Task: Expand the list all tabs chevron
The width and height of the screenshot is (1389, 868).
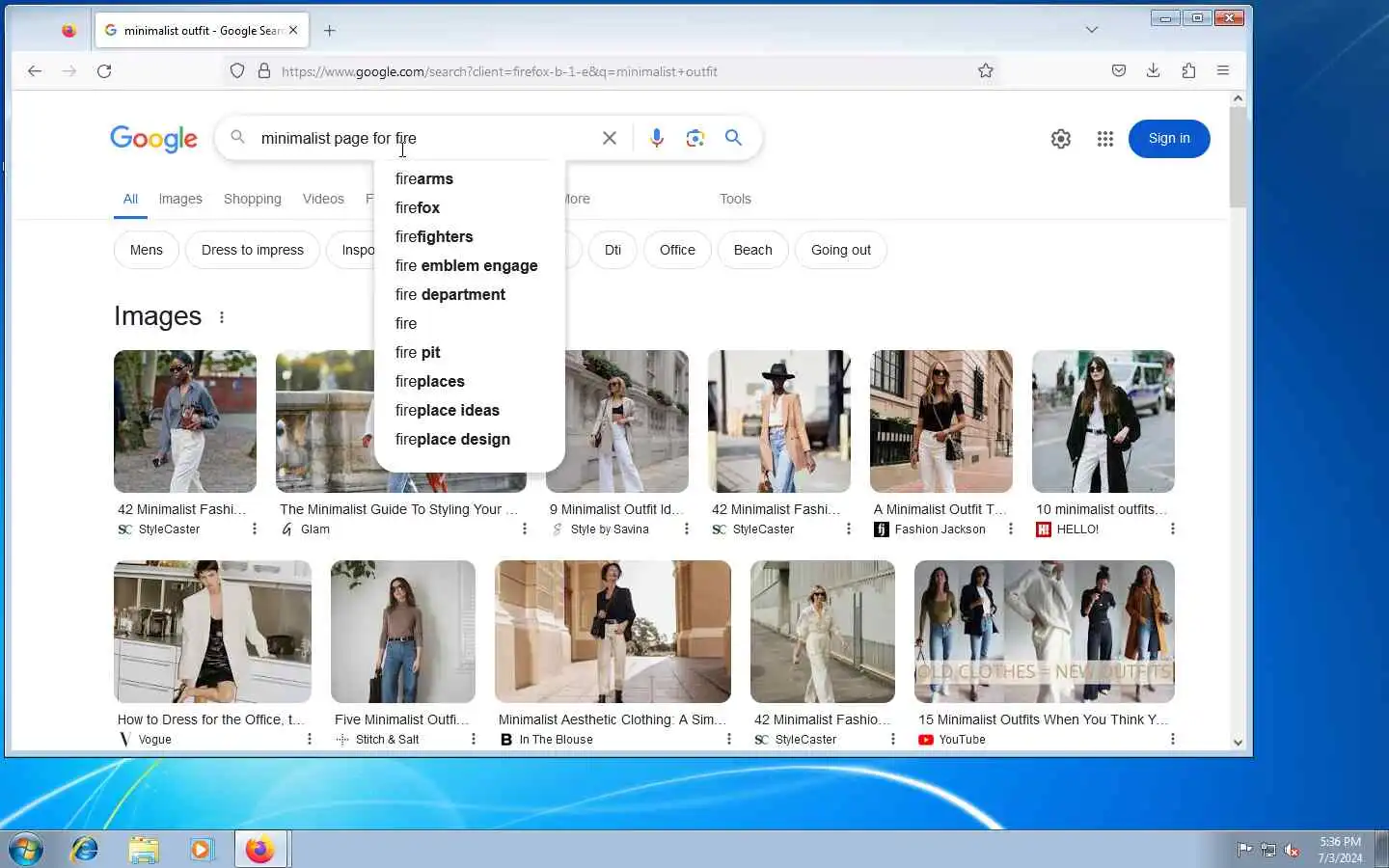Action: point(1092,30)
